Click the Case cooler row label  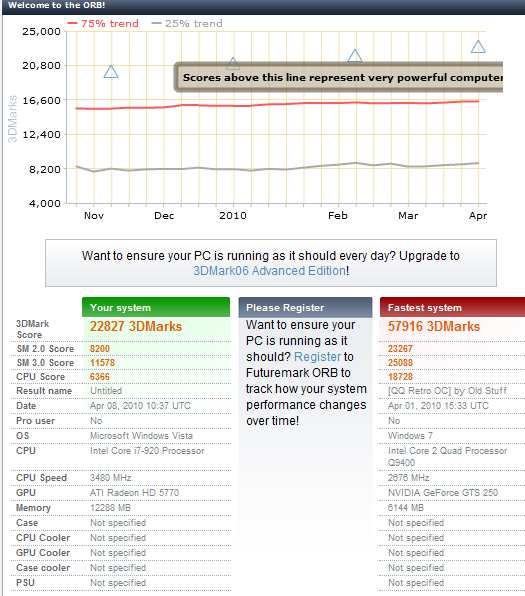(x=43, y=567)
